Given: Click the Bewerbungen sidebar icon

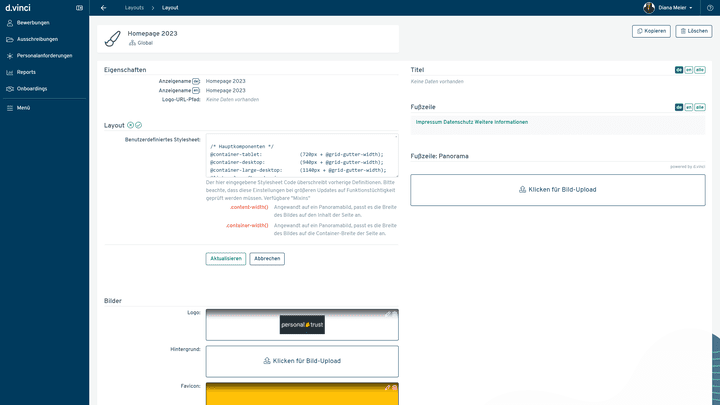Looking at the screenshot, I should (x=10, y=22).
